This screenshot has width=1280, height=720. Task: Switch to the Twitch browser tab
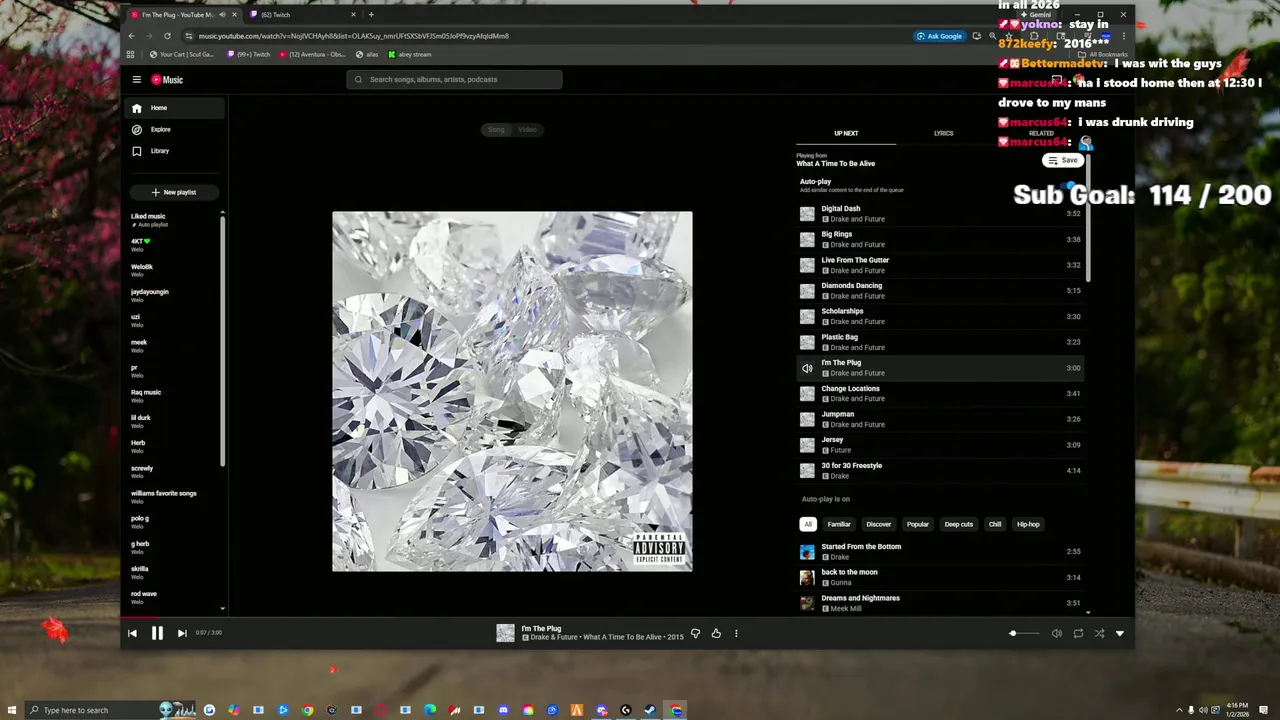pos(302,15)
